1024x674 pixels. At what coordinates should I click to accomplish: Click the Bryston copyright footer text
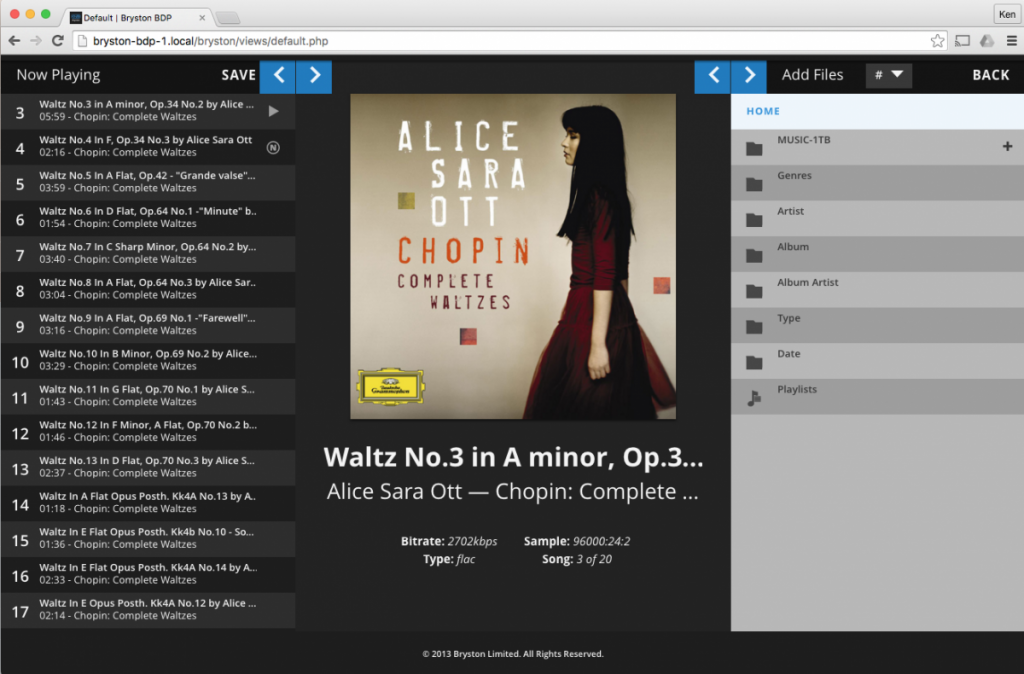513,654
